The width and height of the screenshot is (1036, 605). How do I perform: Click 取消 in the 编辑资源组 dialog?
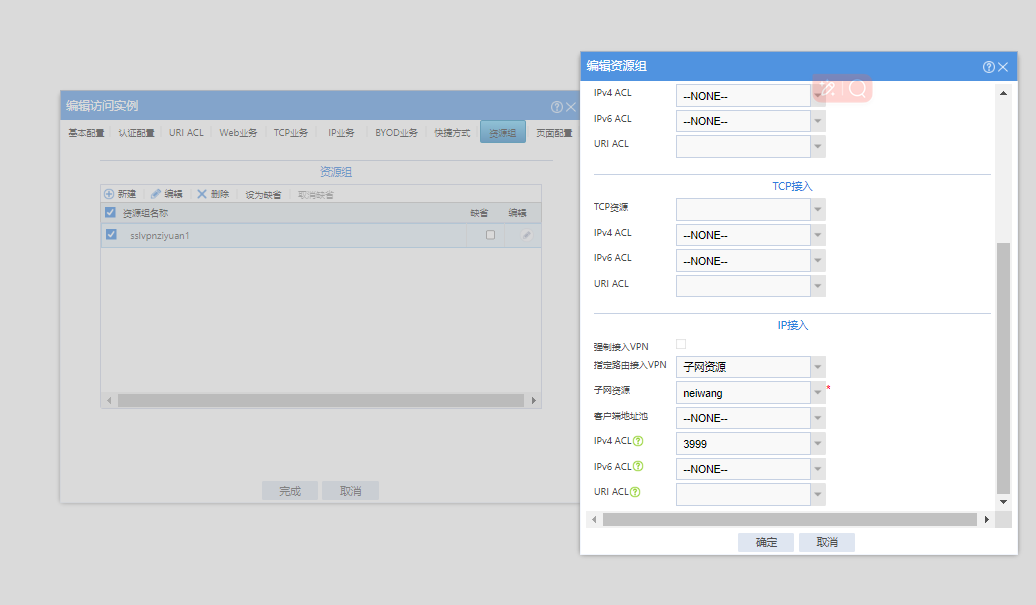[x=827, y=542]
